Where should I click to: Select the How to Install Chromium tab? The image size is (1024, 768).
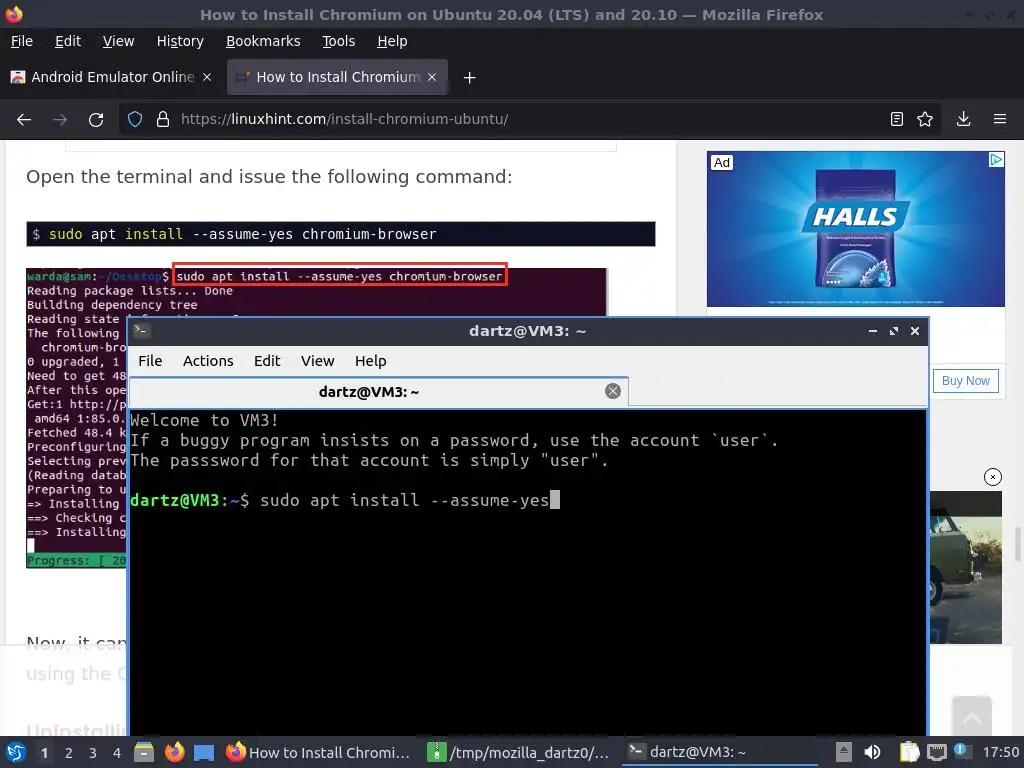(x=336, y=77)
